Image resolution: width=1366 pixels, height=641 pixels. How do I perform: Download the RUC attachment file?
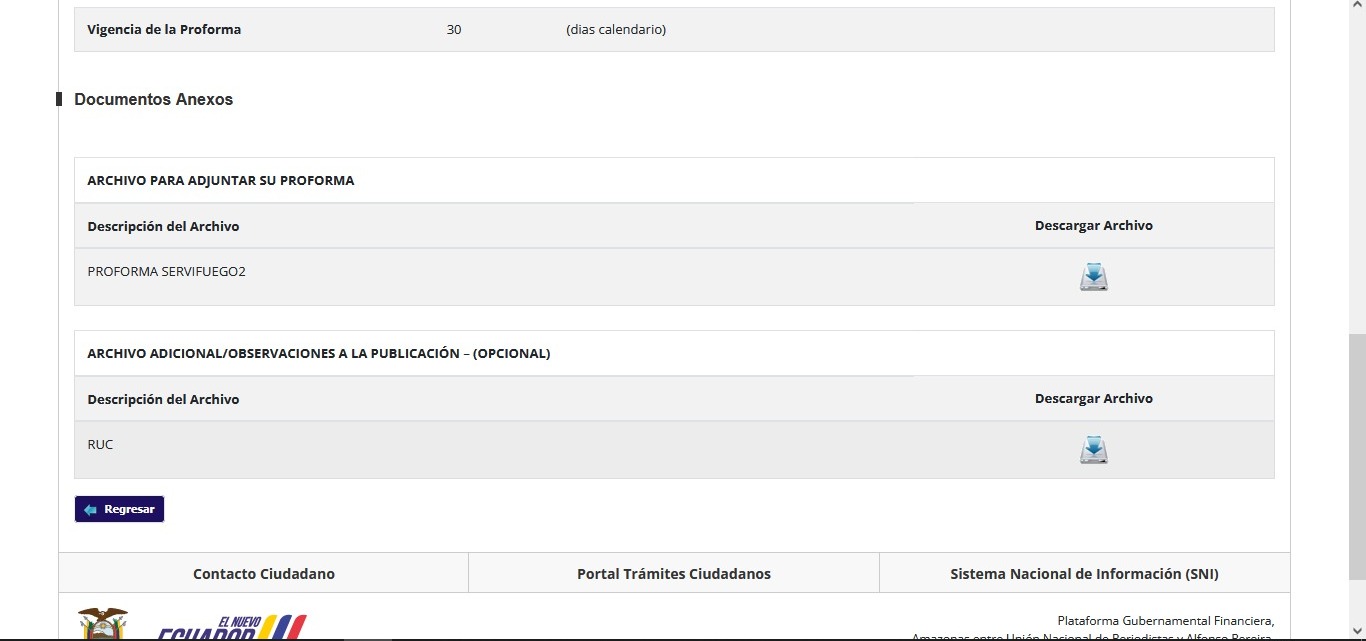(1093, 450)
